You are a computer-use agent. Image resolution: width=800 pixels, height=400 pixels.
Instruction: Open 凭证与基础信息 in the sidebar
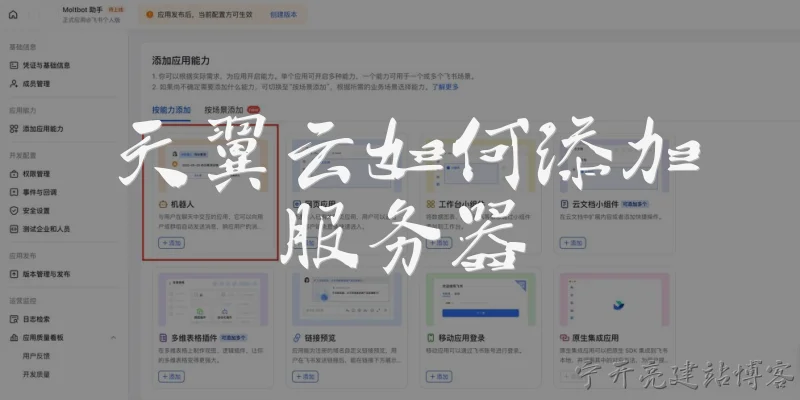point(46,65)
